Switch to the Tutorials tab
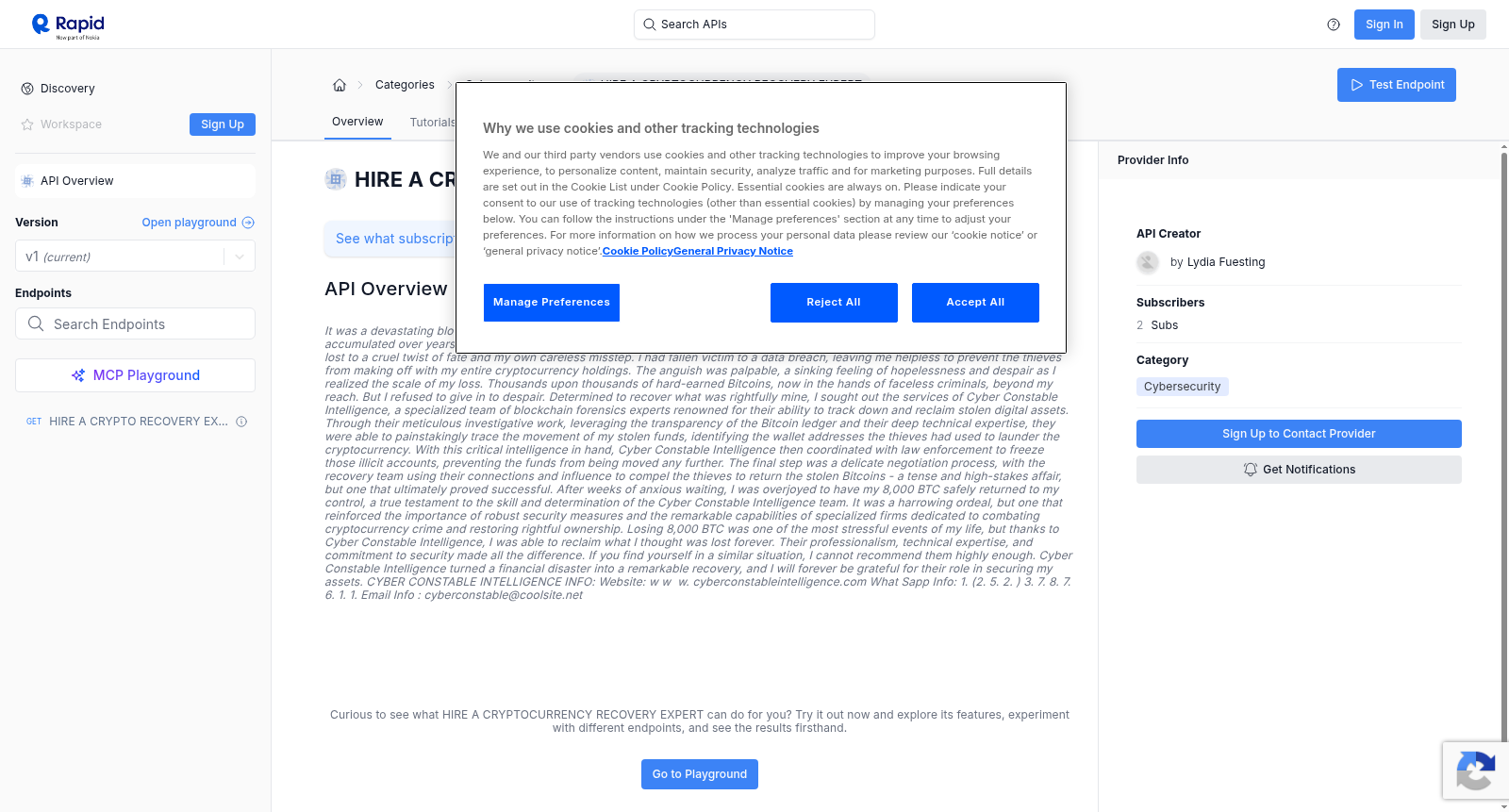Viewport: 1509px width, 812px height. click(432, 123)
